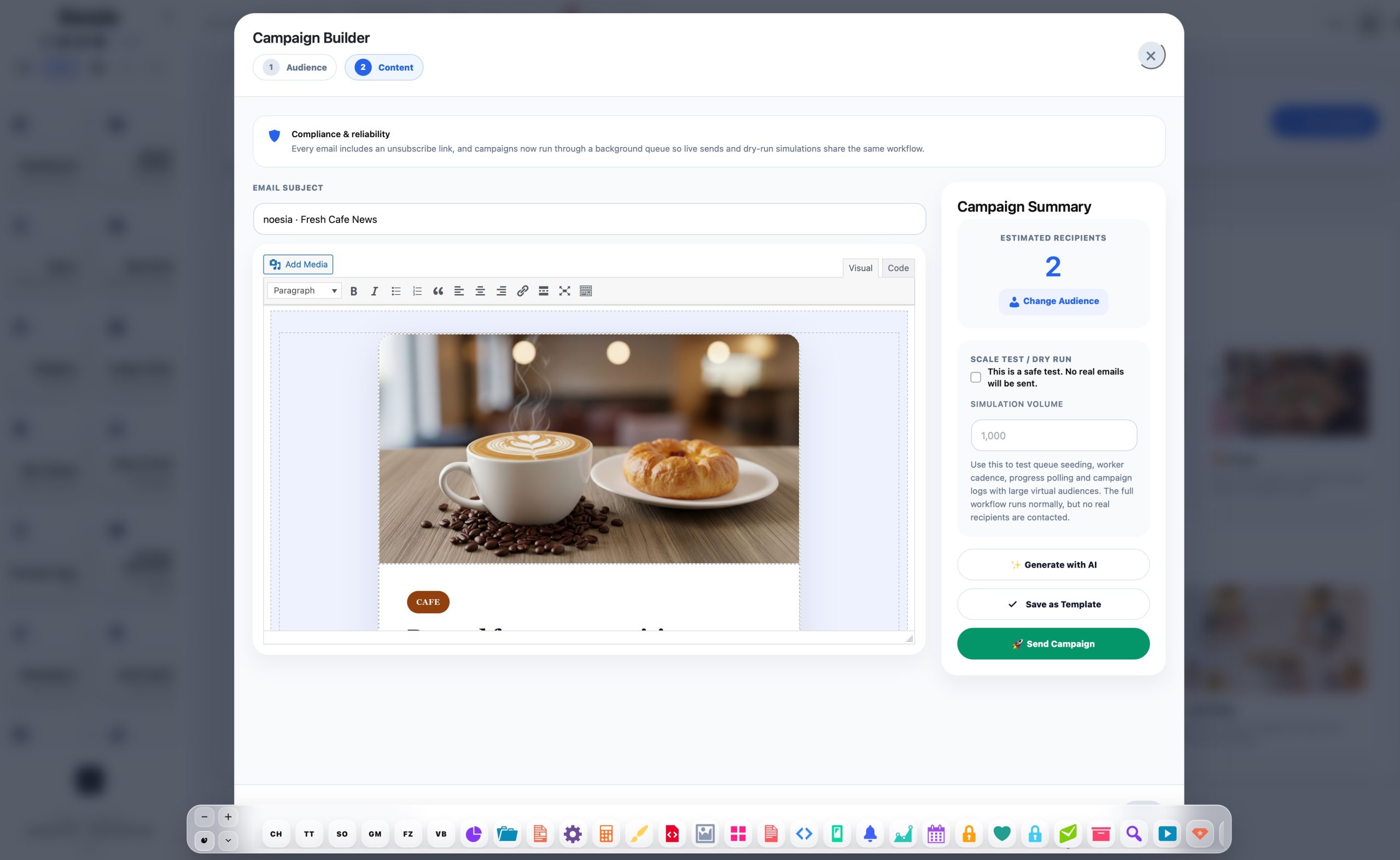Click the Simulation Volume input
1400x860 pixels.
point(1054,436)
